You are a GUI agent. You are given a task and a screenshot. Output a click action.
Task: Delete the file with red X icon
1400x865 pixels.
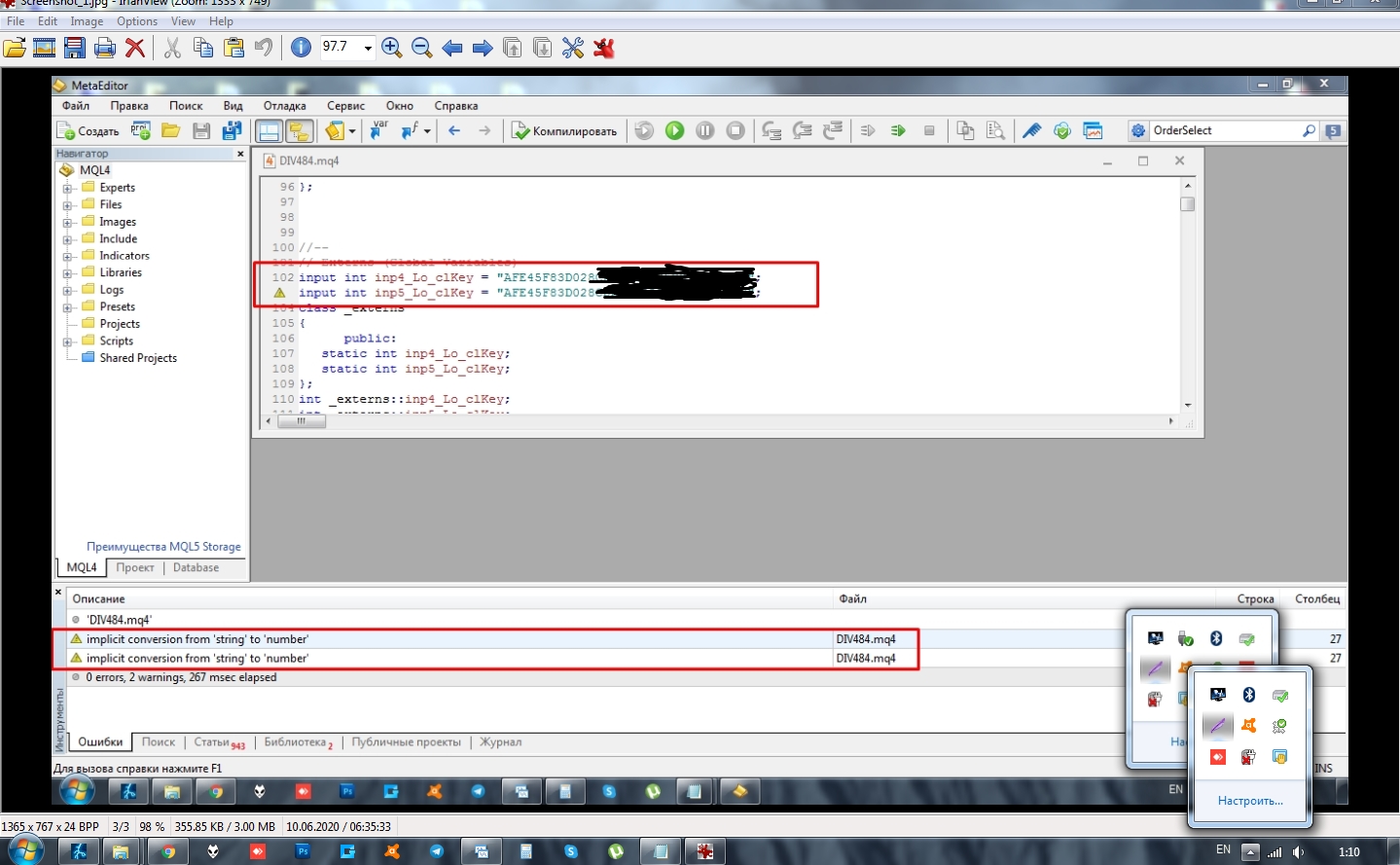(135, 48)
